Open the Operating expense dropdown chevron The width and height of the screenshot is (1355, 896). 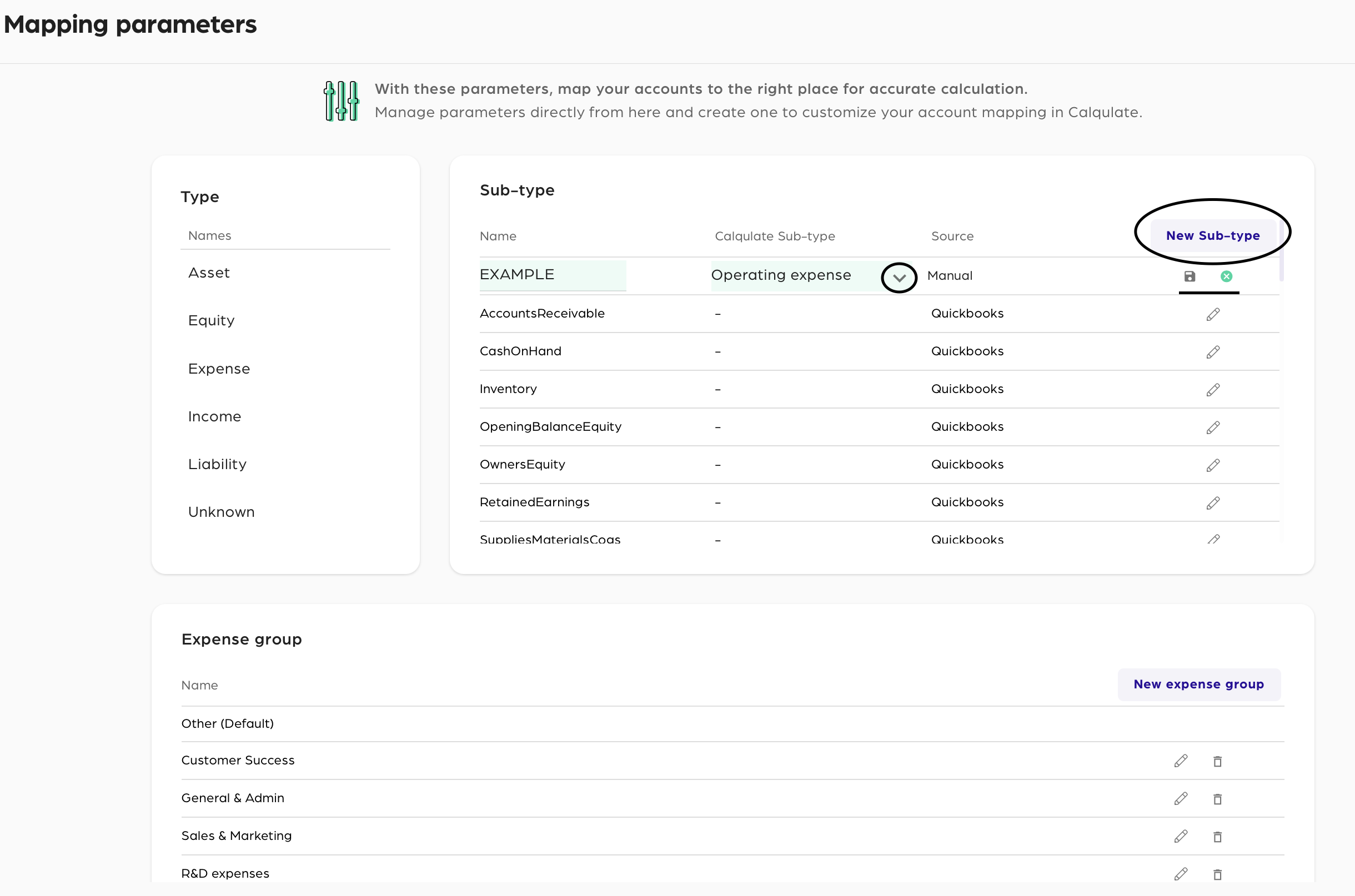899,278
